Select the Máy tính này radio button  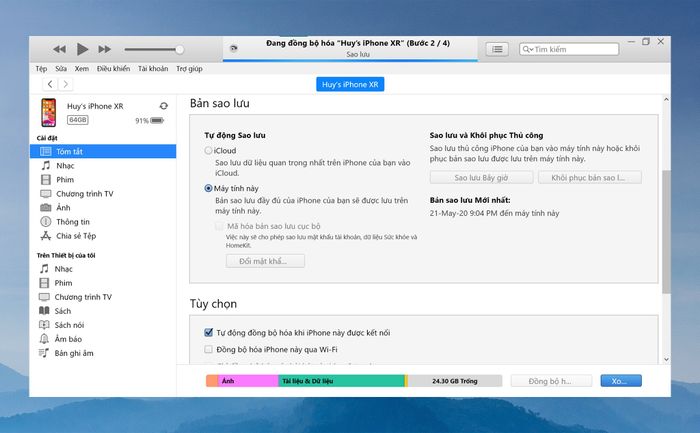[x=208, y=188]
